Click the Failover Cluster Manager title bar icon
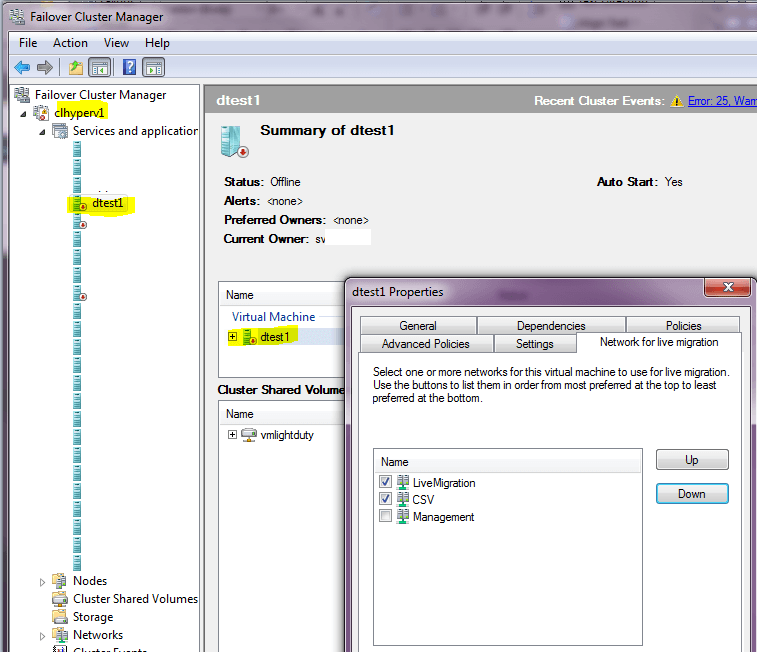This screenshot has height=652, width=757. [x=17, y=16]
